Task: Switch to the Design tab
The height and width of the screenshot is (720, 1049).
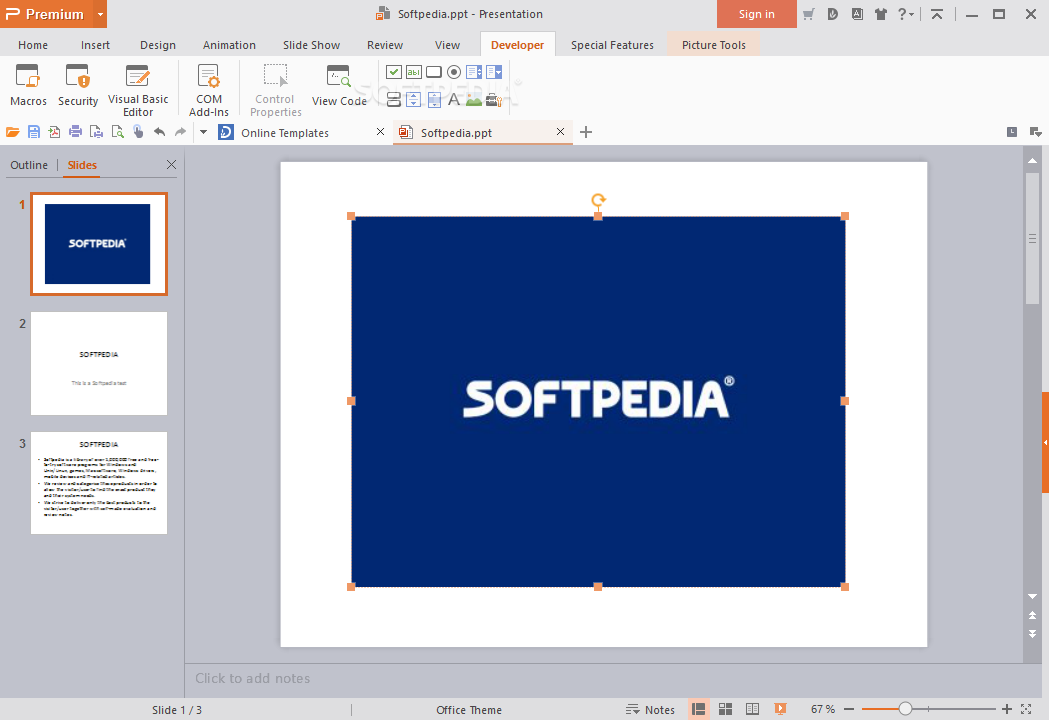Action: coord(158,45)
